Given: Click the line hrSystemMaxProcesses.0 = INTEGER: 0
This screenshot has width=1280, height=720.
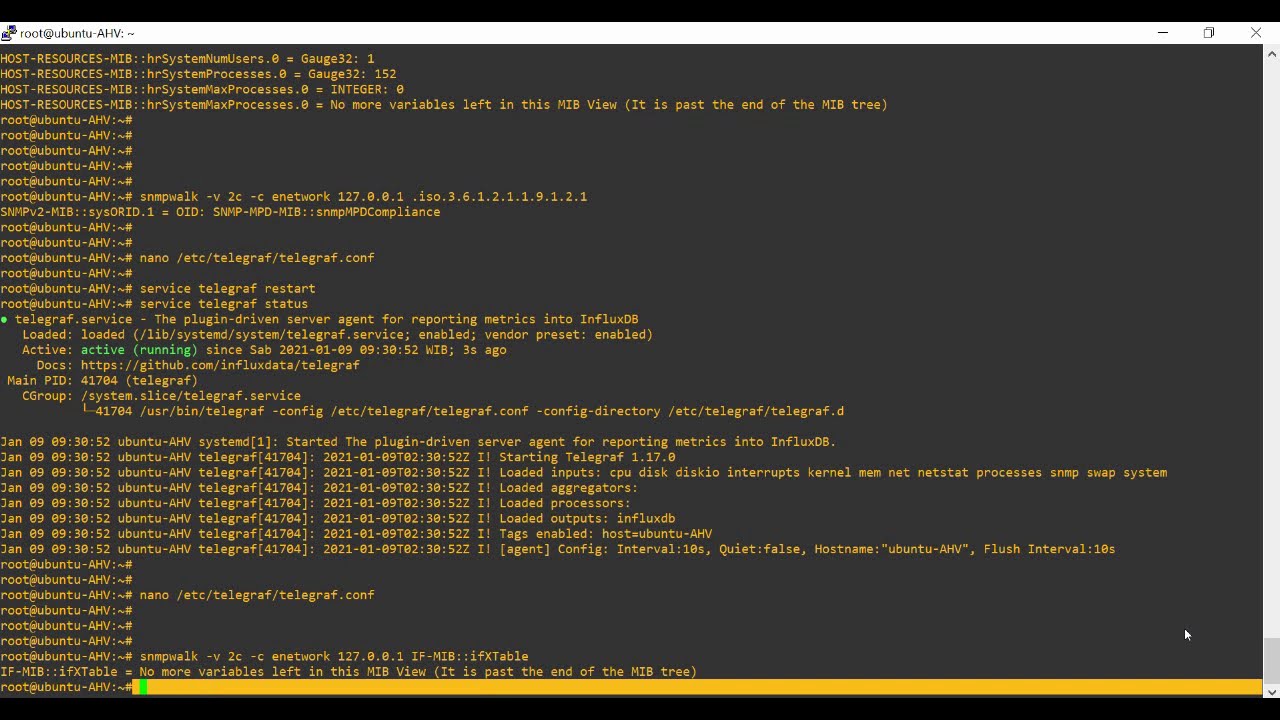Looking at the screenshot, I should coord(202,89).
